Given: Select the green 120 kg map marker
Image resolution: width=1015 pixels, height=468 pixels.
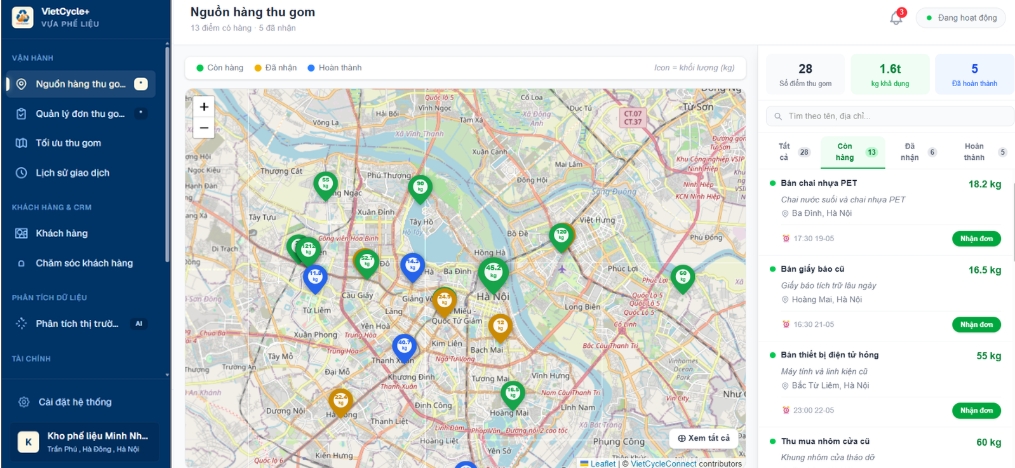Looking at the screenshot, I should coord(562,236).
